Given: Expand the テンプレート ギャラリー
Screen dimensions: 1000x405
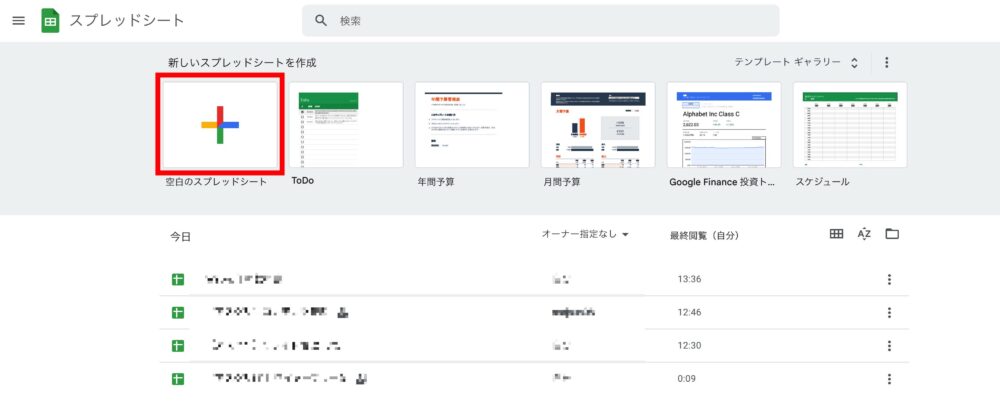Looking at the screenshot, I should (796, 63).
